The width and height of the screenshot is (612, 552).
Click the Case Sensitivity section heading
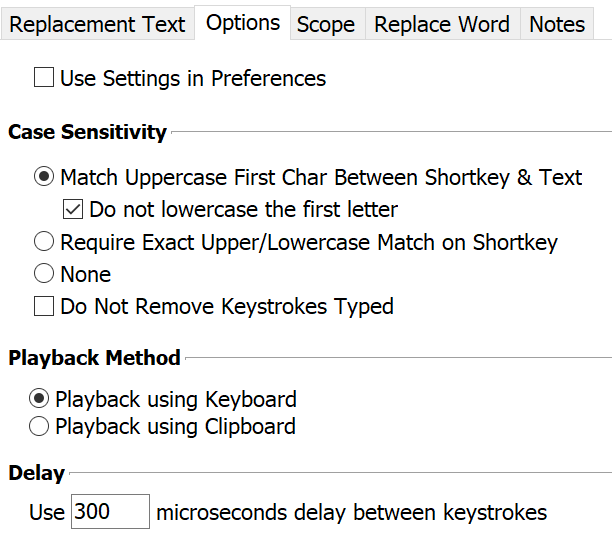(x=88, y=132)
